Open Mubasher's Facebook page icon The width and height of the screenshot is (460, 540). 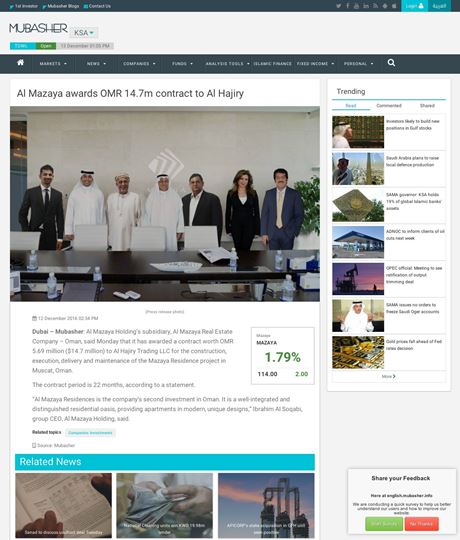pyautogui.click(x=347, y=6)
